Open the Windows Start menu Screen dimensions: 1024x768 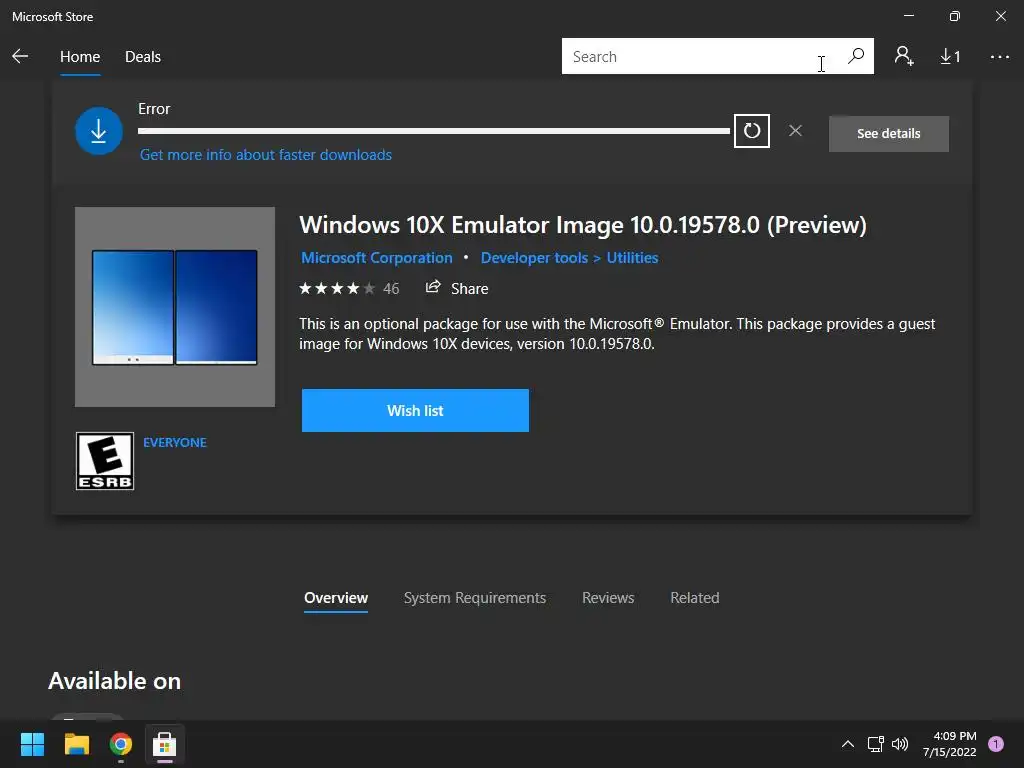(32, 744)
